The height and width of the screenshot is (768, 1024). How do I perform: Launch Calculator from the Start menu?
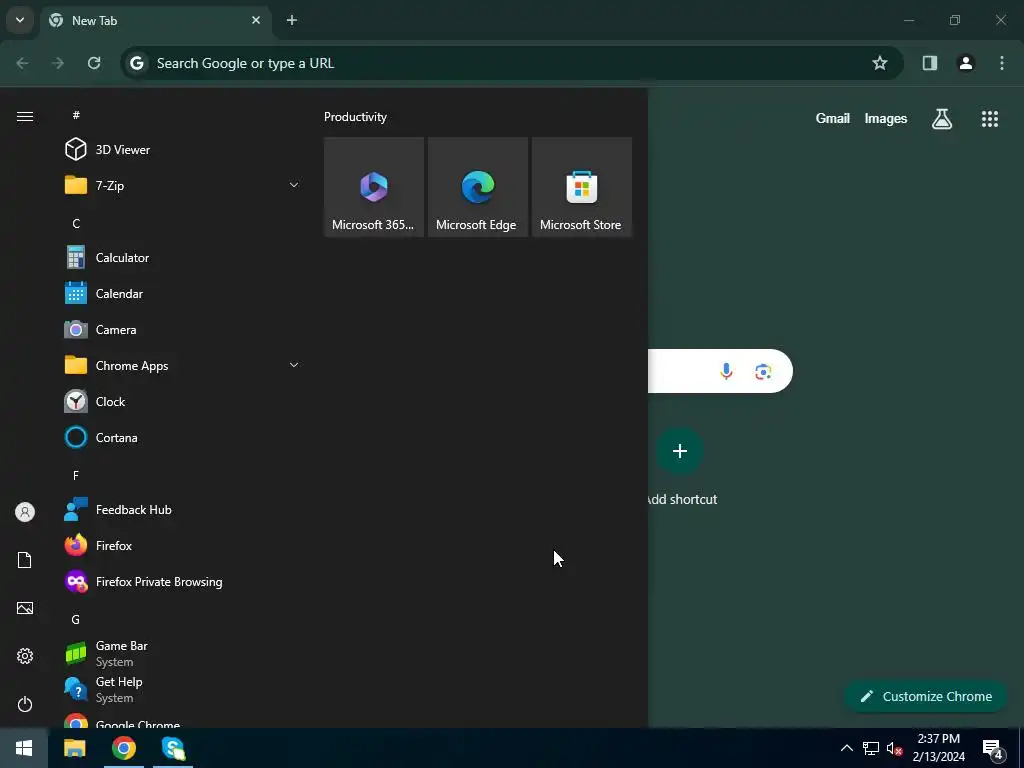coord(183,257)
